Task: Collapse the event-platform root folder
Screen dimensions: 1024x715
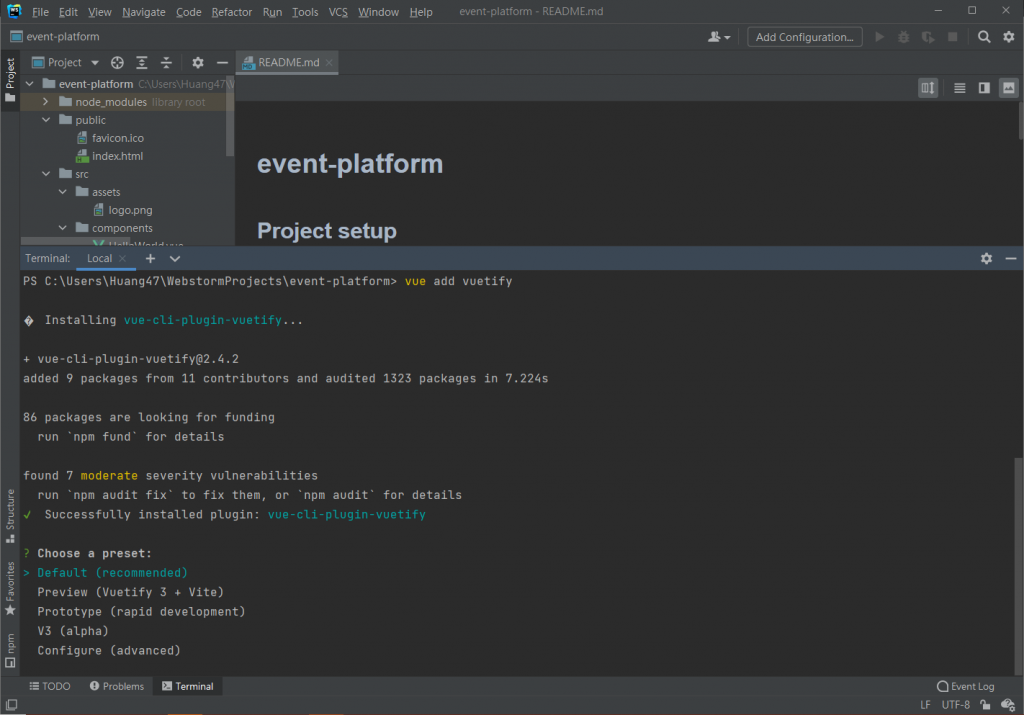Action: point(29,84)
